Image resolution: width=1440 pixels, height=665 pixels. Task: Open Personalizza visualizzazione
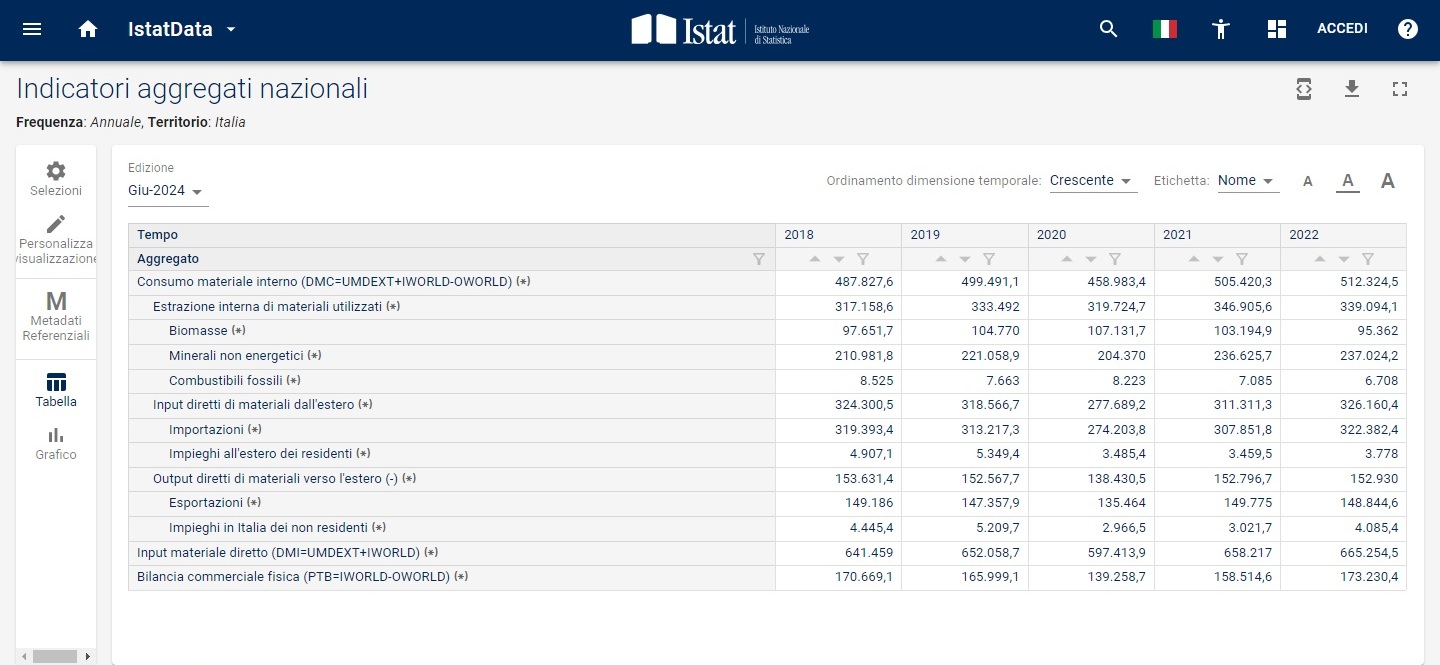[x=56, y=240]
